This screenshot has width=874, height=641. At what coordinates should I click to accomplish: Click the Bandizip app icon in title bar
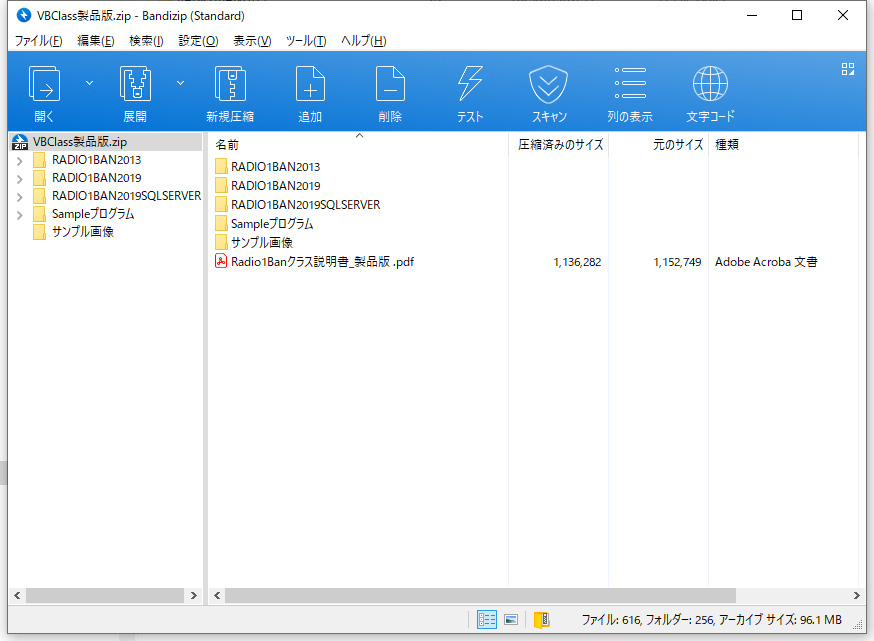(x=23, y=15)
